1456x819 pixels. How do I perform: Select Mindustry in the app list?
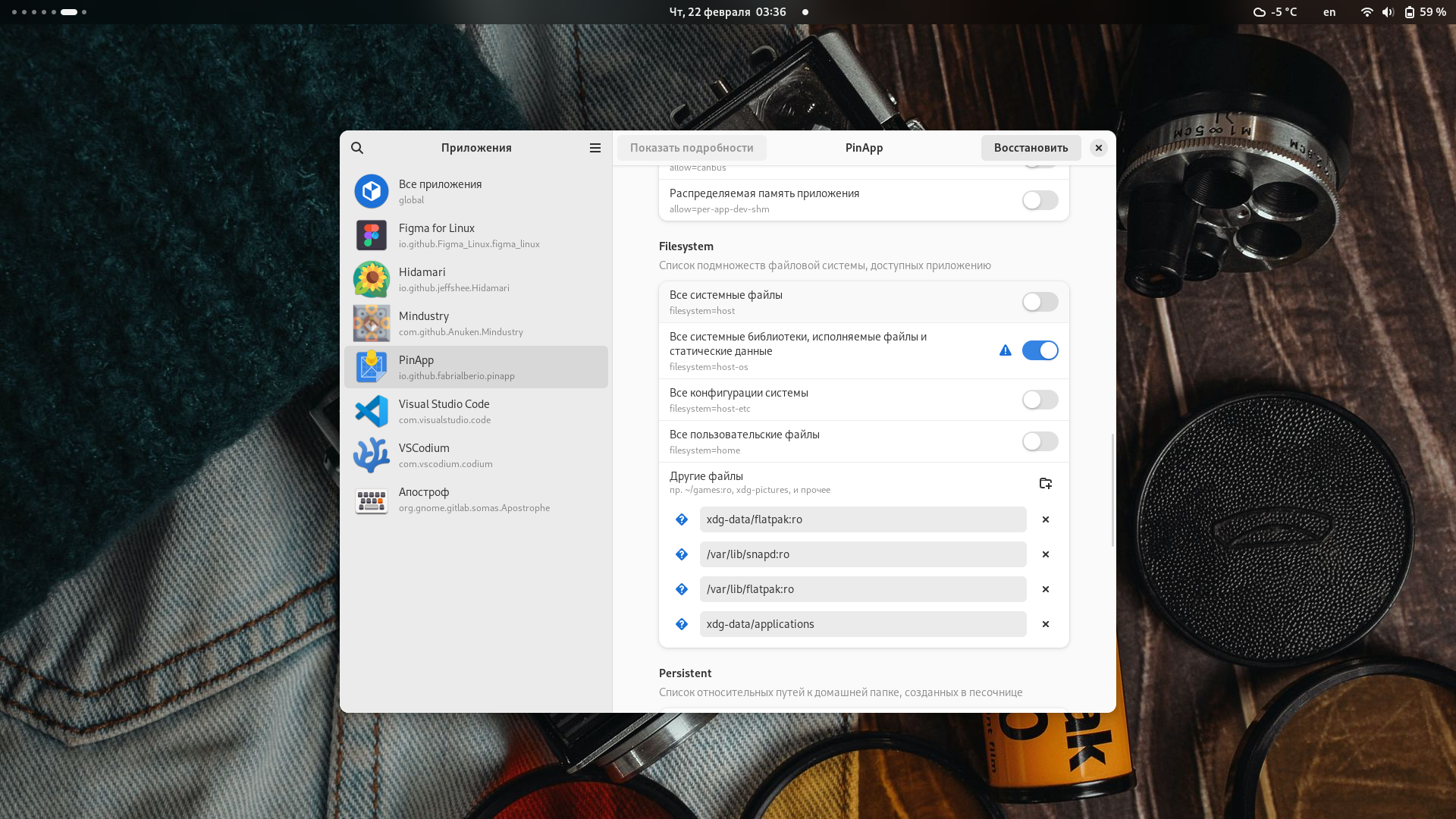(x=476, y=323)
